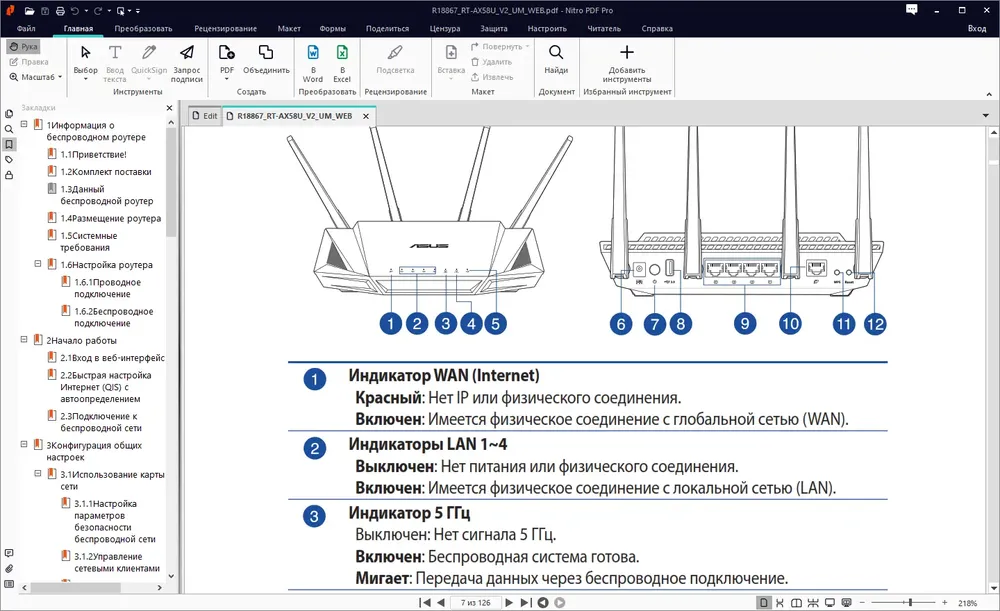Jump to the first page
1000x611 pixels.
(424, 603)
